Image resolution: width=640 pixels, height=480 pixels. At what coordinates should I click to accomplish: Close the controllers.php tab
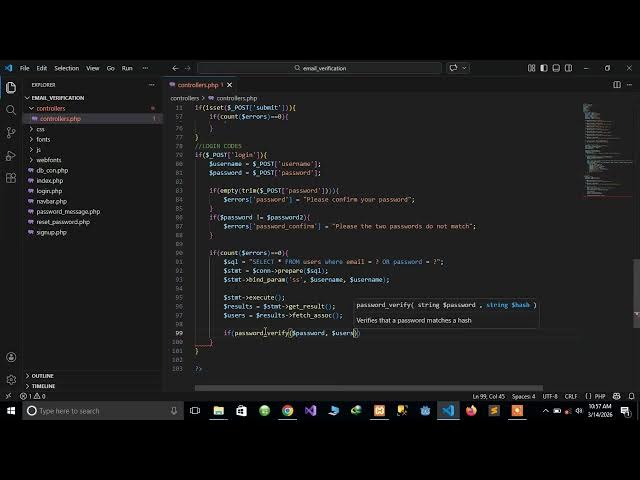[x=229, y=85]
